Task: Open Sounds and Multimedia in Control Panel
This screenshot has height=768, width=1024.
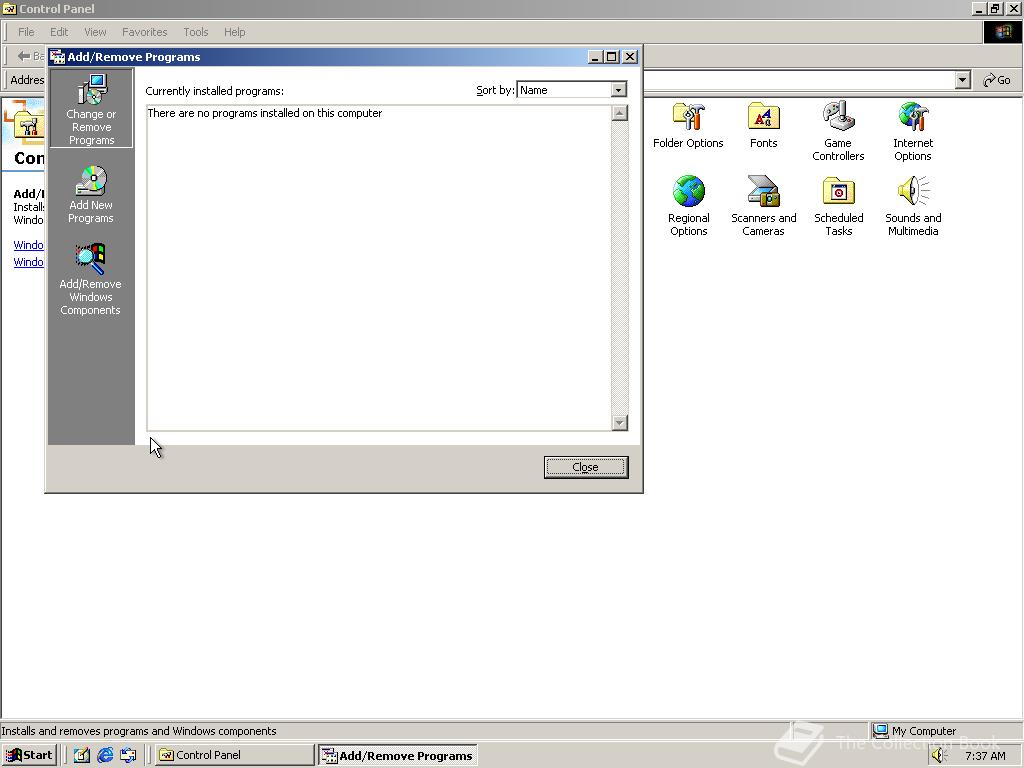Action: point(913,206)
